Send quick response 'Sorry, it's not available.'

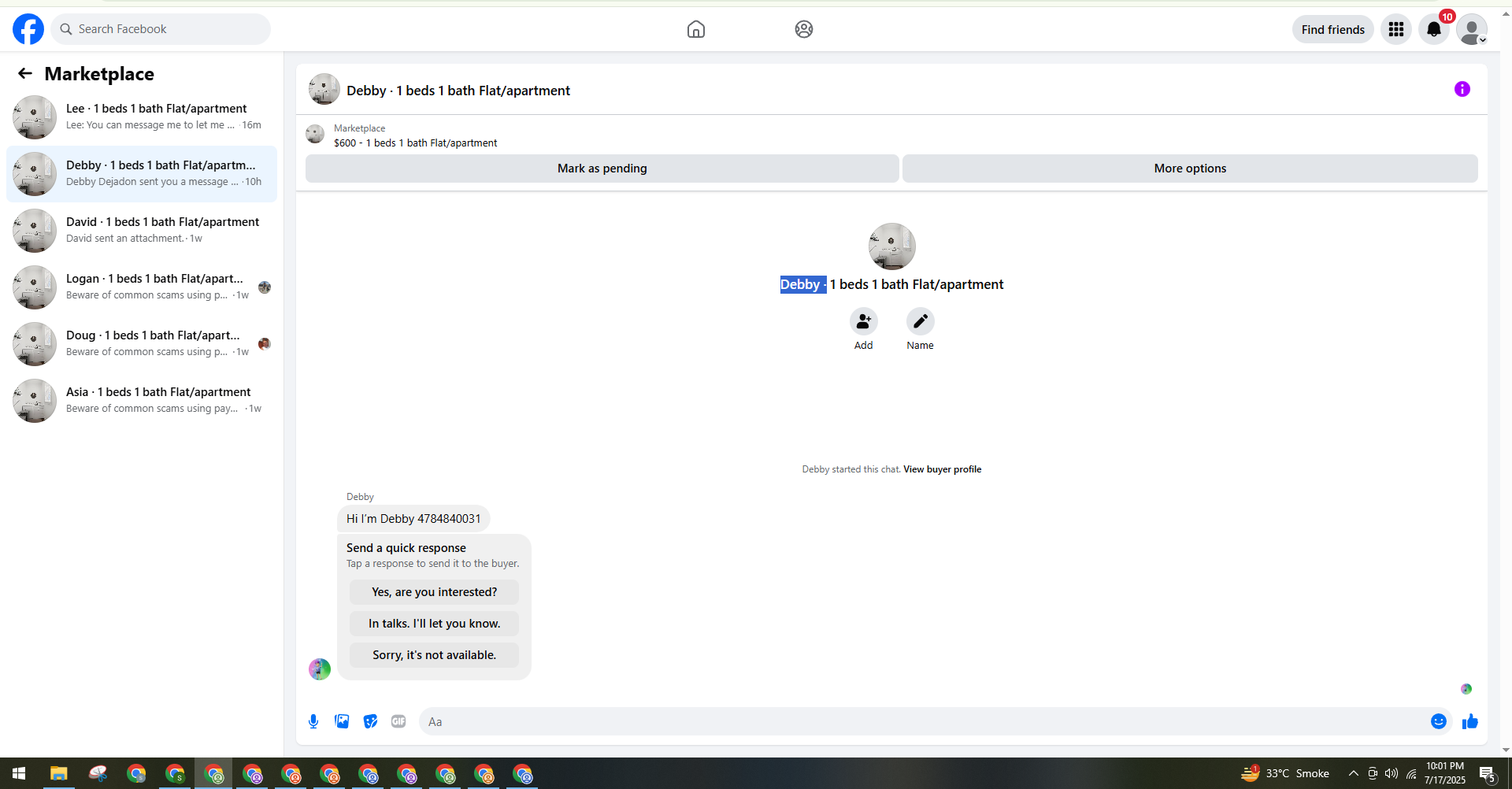click(x=435, y=655)
